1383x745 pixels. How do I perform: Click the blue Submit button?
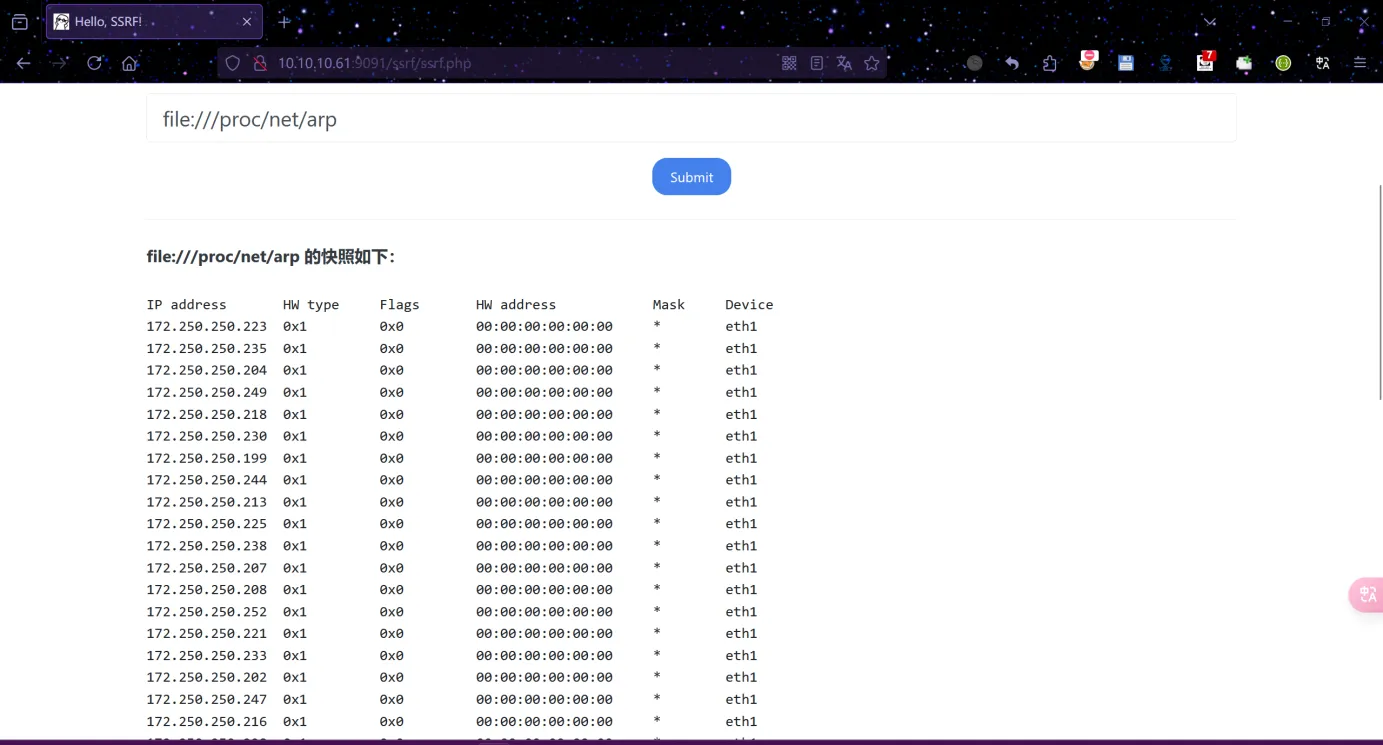[691, 177]
